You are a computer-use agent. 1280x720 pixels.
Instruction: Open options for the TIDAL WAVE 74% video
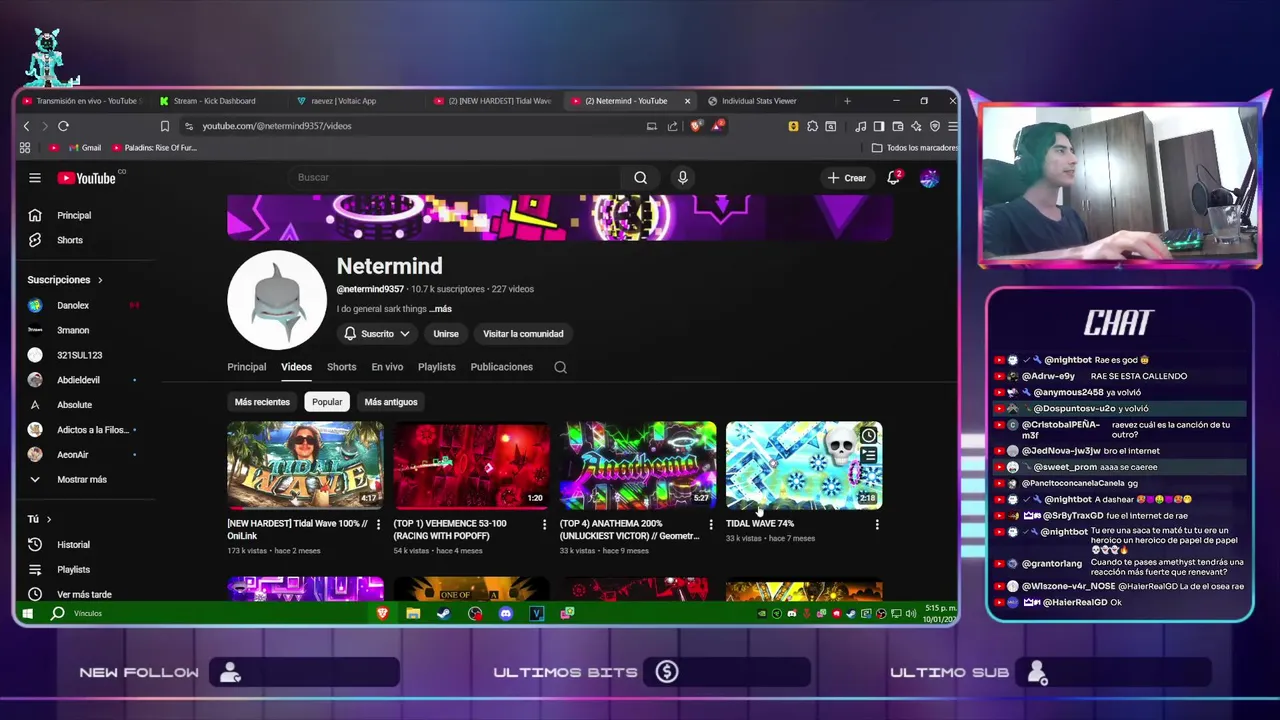(x=877, y=524)
